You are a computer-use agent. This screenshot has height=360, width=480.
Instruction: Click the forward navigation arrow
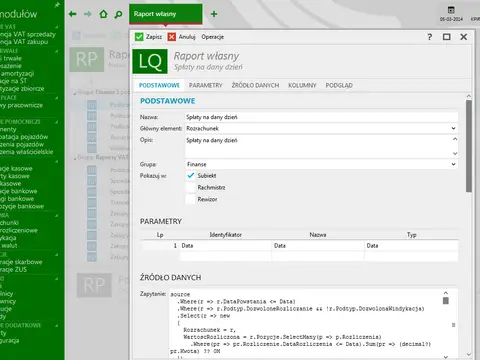88,14
